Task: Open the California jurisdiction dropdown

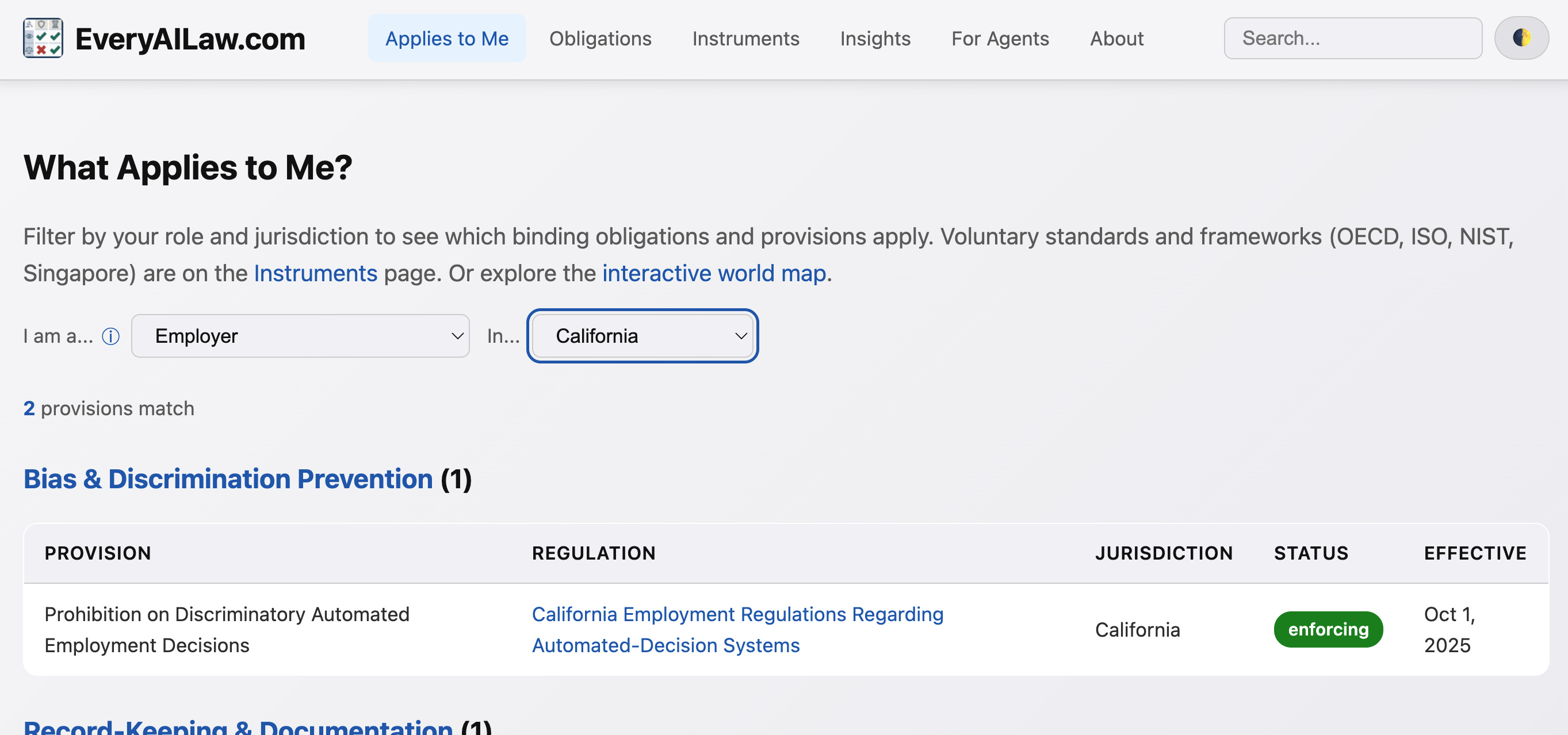Action: click(x=642, y=336)
